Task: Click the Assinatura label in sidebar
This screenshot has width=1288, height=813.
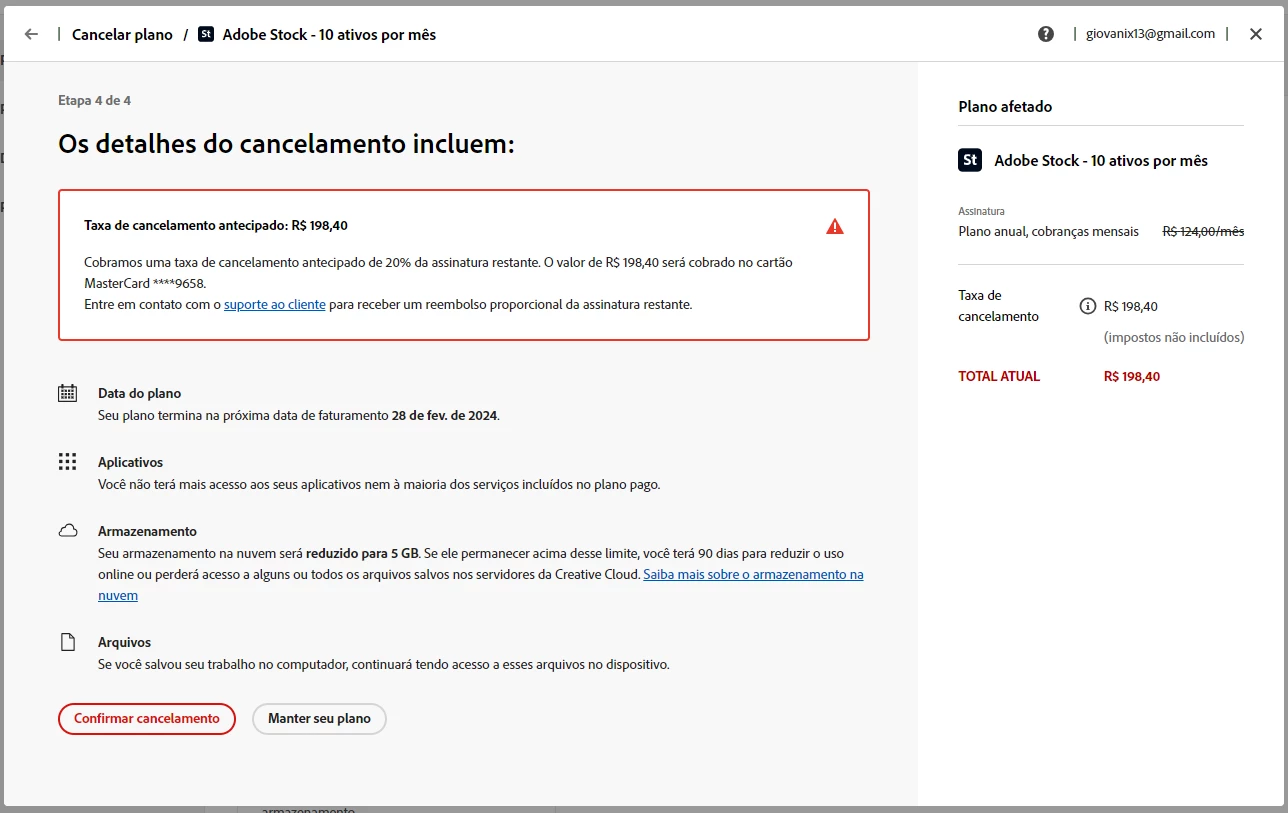Action: coord(981,212)
